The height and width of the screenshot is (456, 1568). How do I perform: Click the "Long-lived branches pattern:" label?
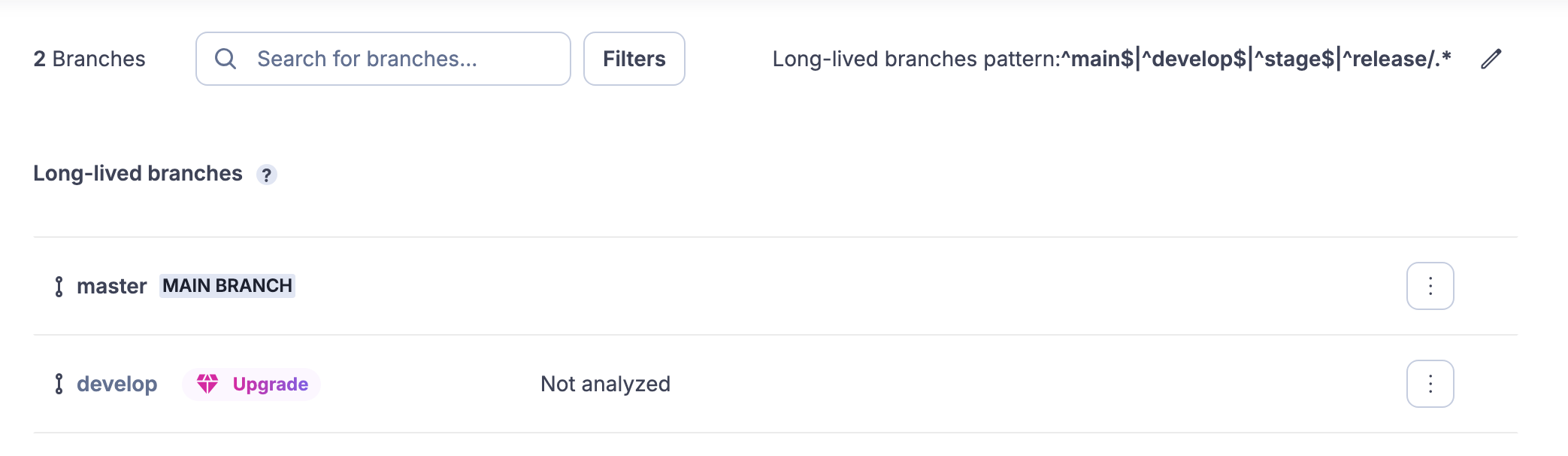click(x=916, y=59)
